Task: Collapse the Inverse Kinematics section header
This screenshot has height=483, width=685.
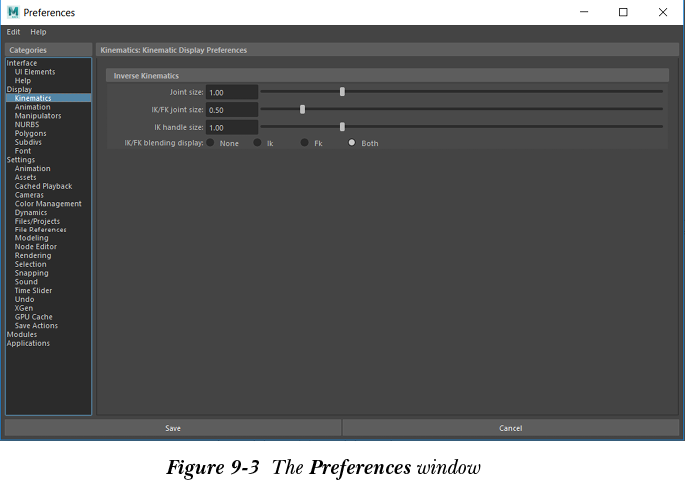Action: click(x=147, y=75)
